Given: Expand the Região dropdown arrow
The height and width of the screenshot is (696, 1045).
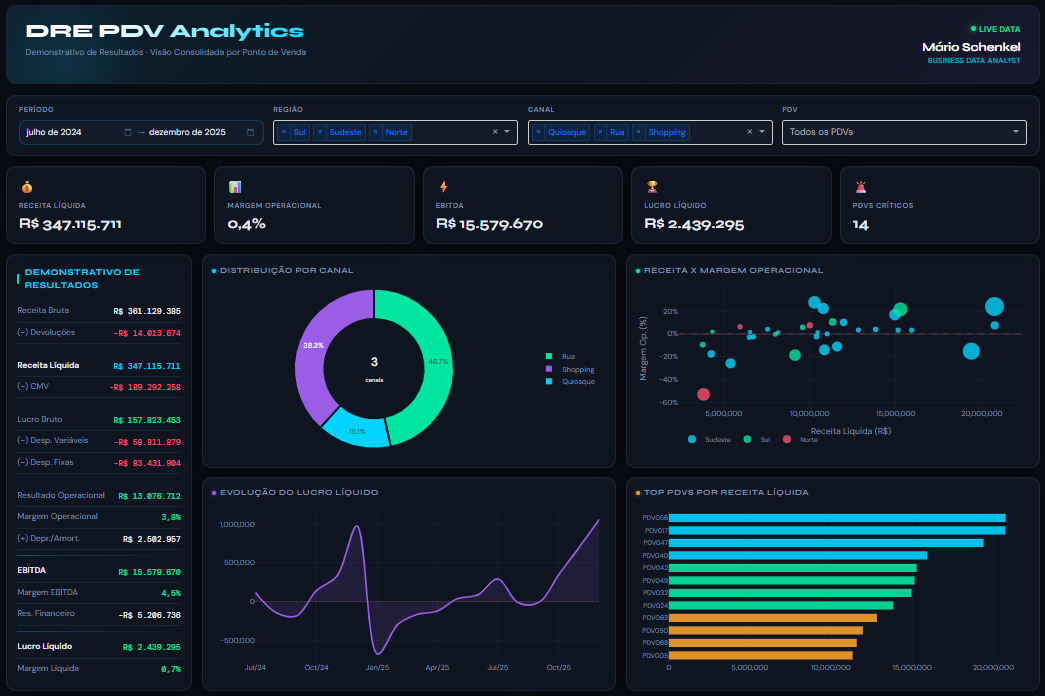Looking at the screenshot, I should (x=507, y=132).
